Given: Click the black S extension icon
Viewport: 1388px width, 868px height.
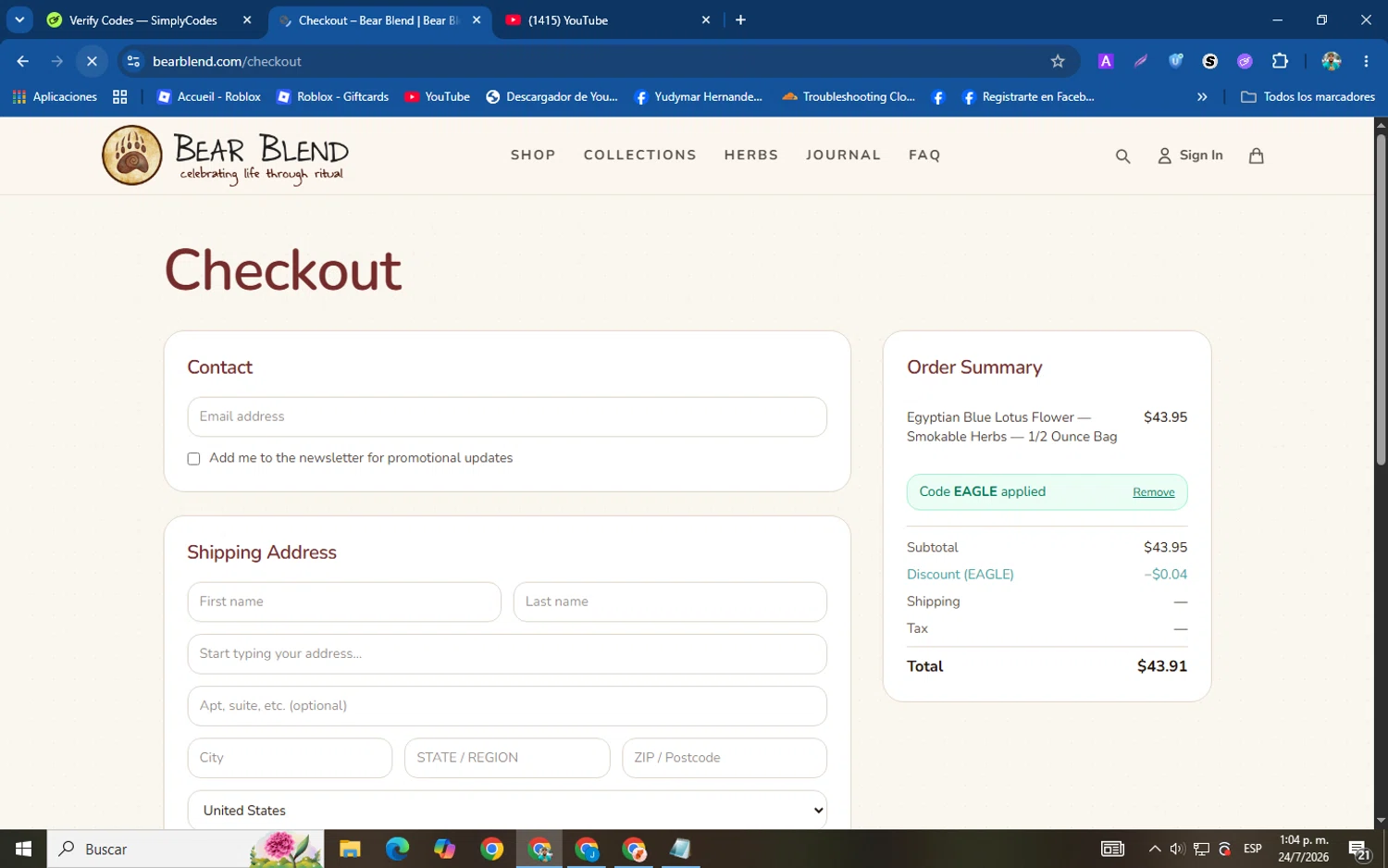Looking at the screenshot, I should tap(1209, 61).
